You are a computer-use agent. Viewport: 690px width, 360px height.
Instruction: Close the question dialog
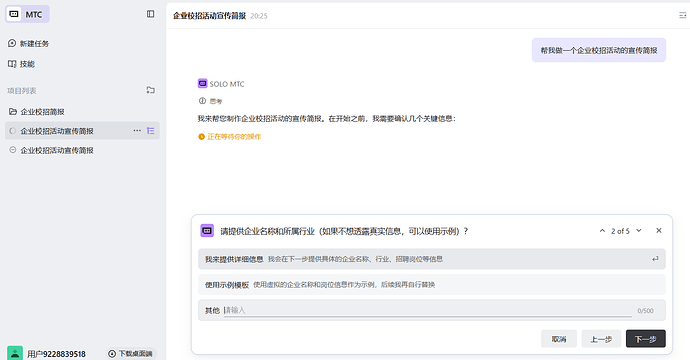pos(659,230)
